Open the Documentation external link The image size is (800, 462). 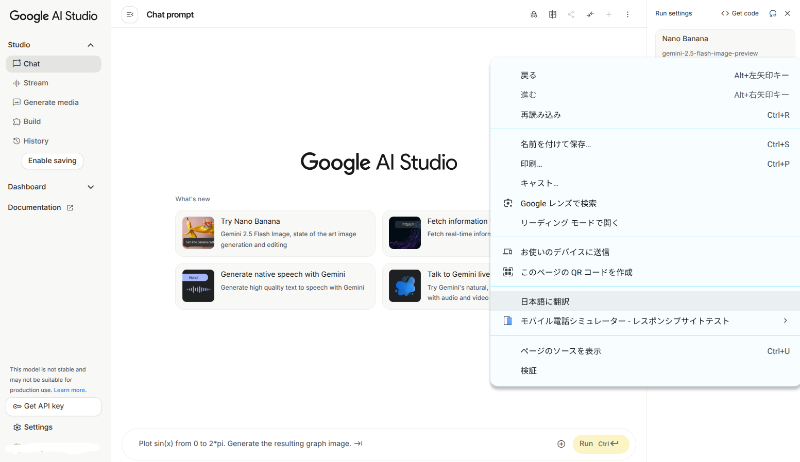pyautogui.click(x=40, y=208)
